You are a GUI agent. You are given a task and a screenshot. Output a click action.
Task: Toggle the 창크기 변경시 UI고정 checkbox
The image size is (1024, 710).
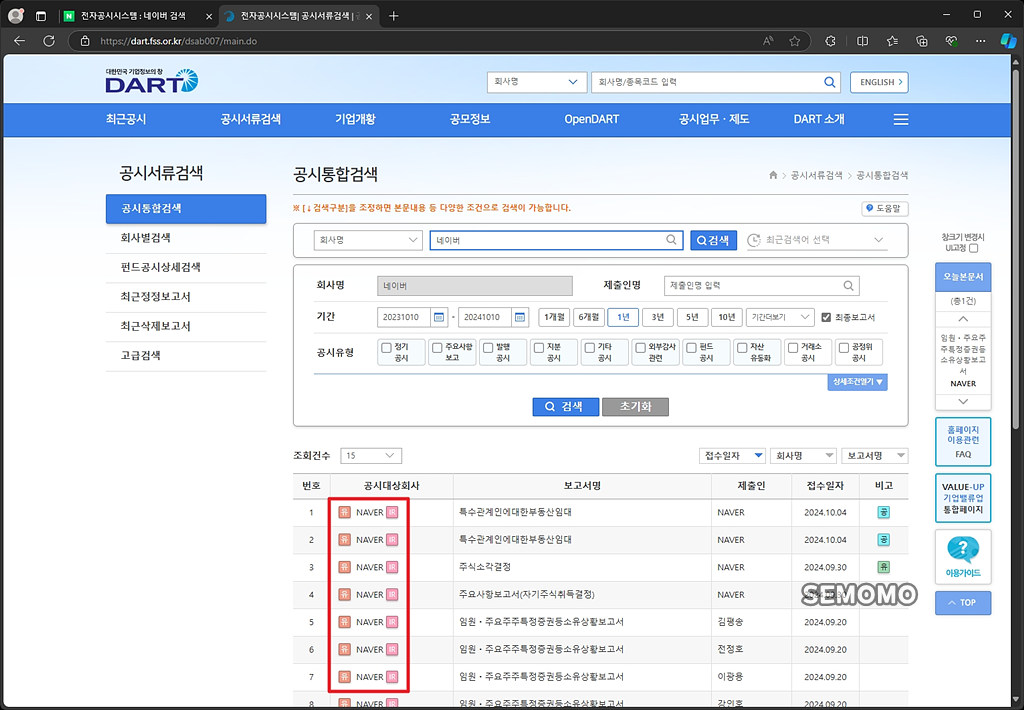[x=974, y=248]
